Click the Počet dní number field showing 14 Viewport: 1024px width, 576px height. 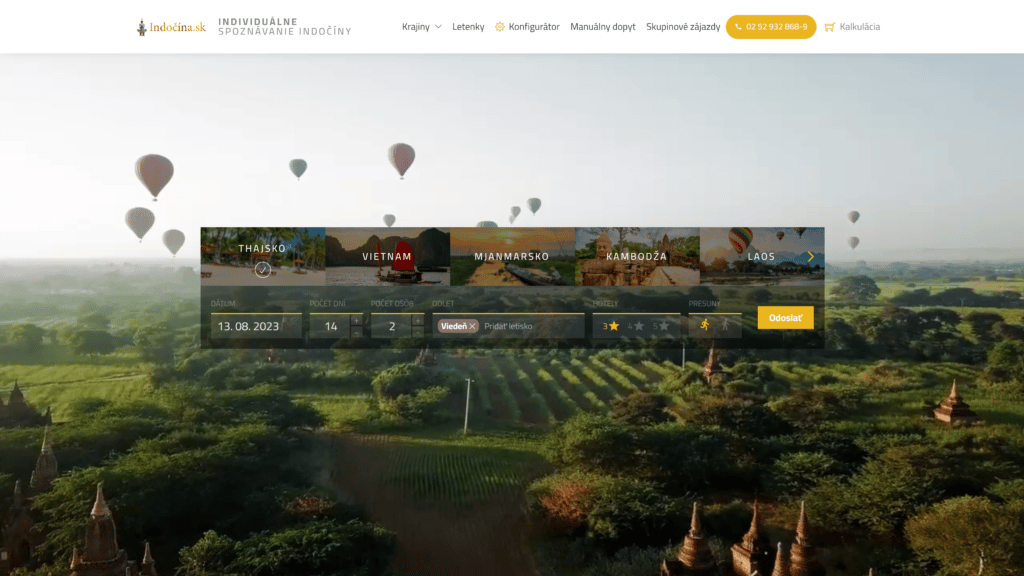(330, 326)
